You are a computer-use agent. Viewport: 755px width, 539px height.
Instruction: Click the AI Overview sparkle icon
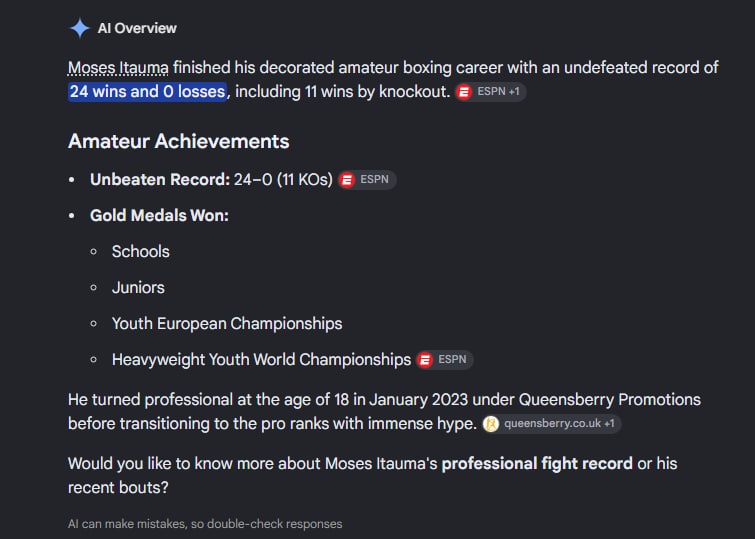[x=79, y=28]
